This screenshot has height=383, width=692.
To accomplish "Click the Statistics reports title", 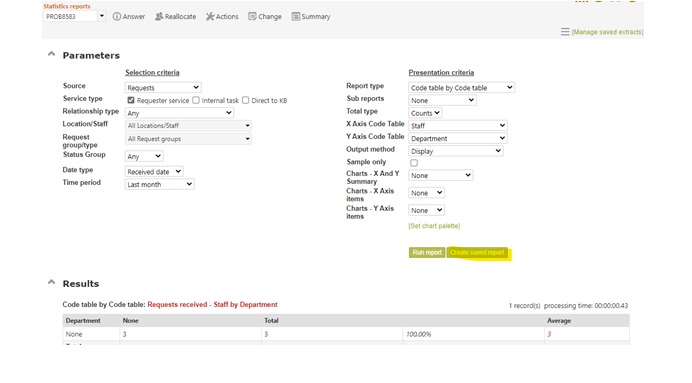I will (x=67, y=6).
